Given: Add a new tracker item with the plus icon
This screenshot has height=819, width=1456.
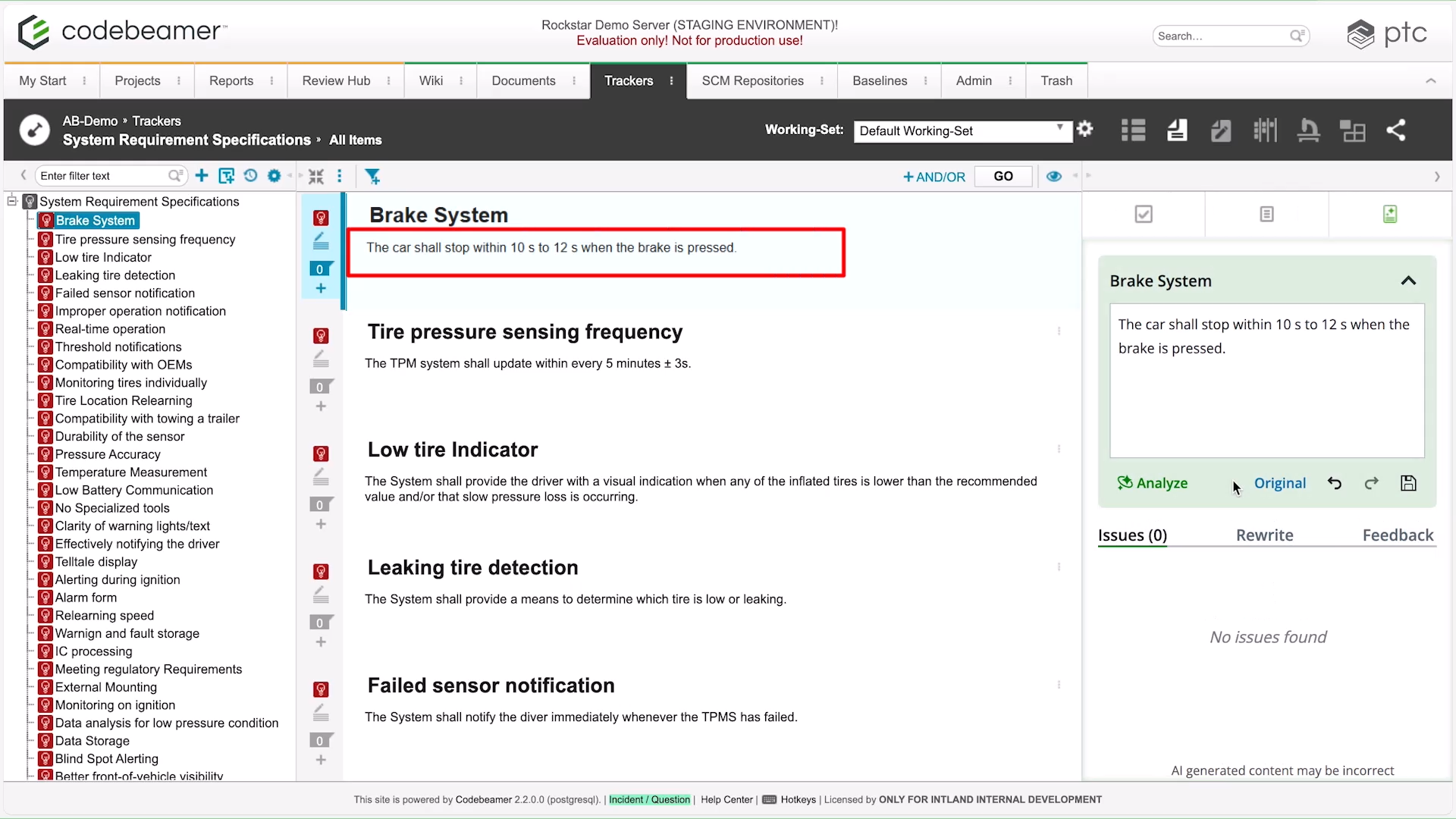Looking at the screenshot, I should [x=202, y=175].
